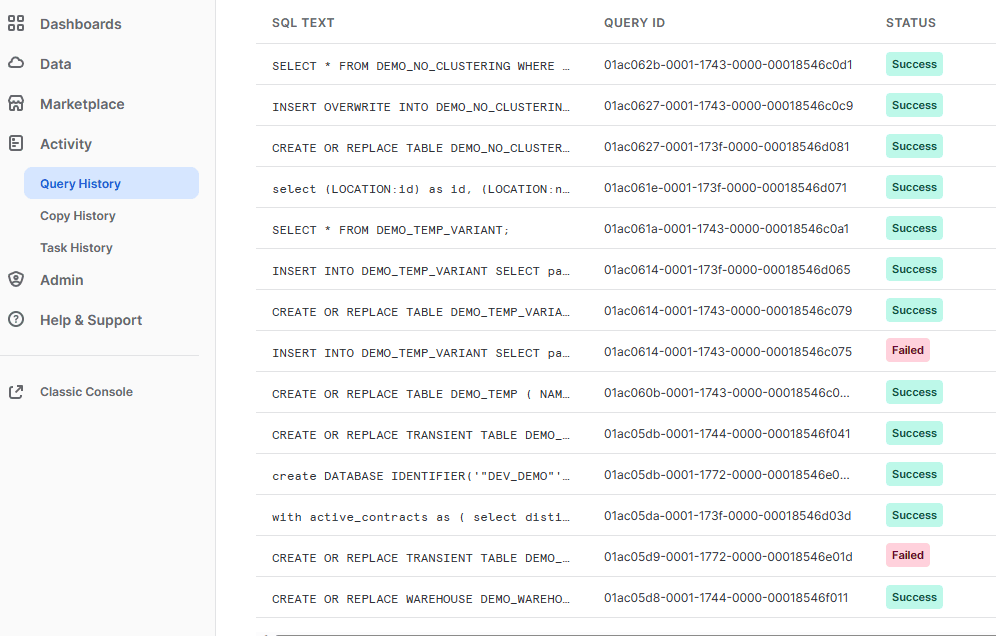Open Query History page
The image size is (996, 636).
pos(80,184)
